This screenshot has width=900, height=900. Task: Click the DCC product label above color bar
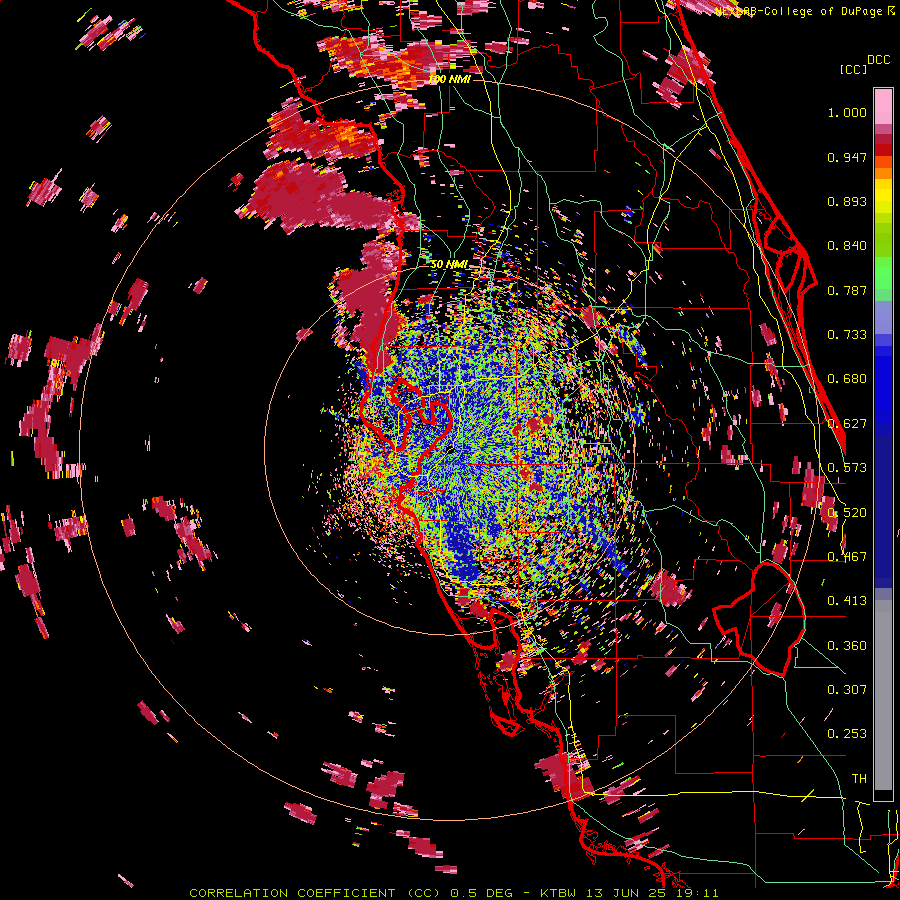pos(879,60)
